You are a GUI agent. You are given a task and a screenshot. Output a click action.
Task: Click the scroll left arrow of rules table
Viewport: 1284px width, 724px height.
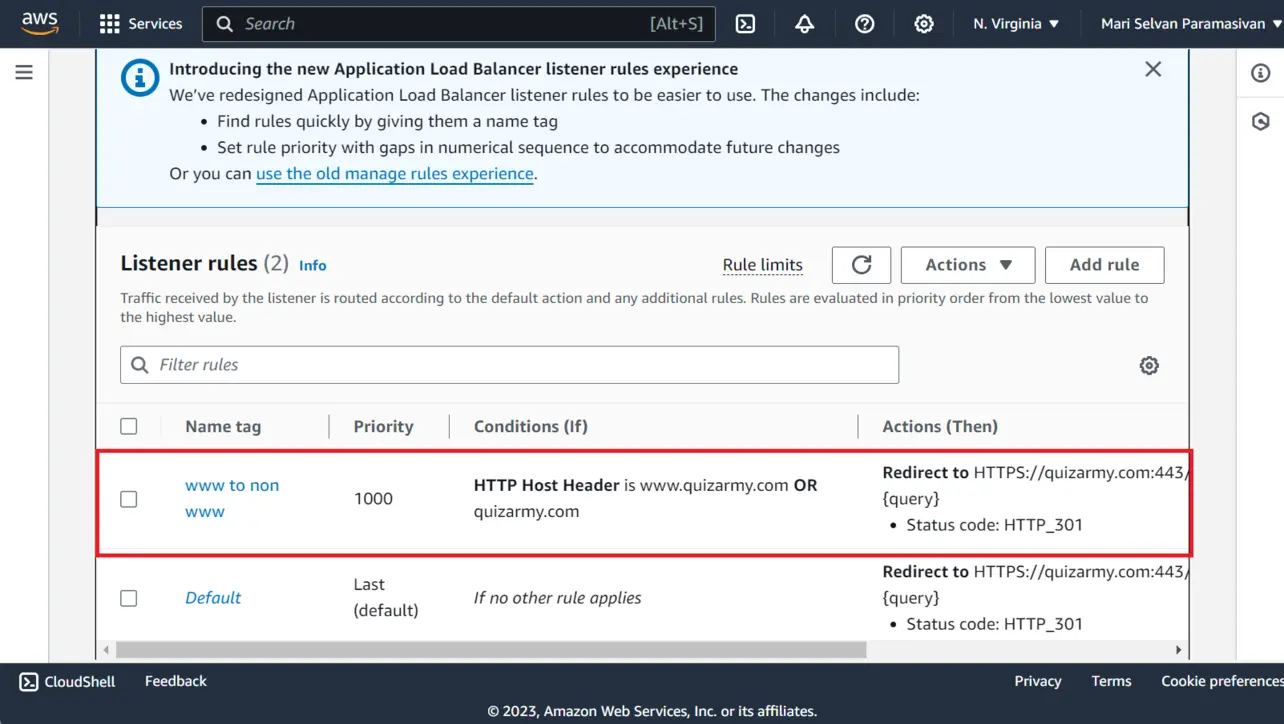tap(107, 650)
